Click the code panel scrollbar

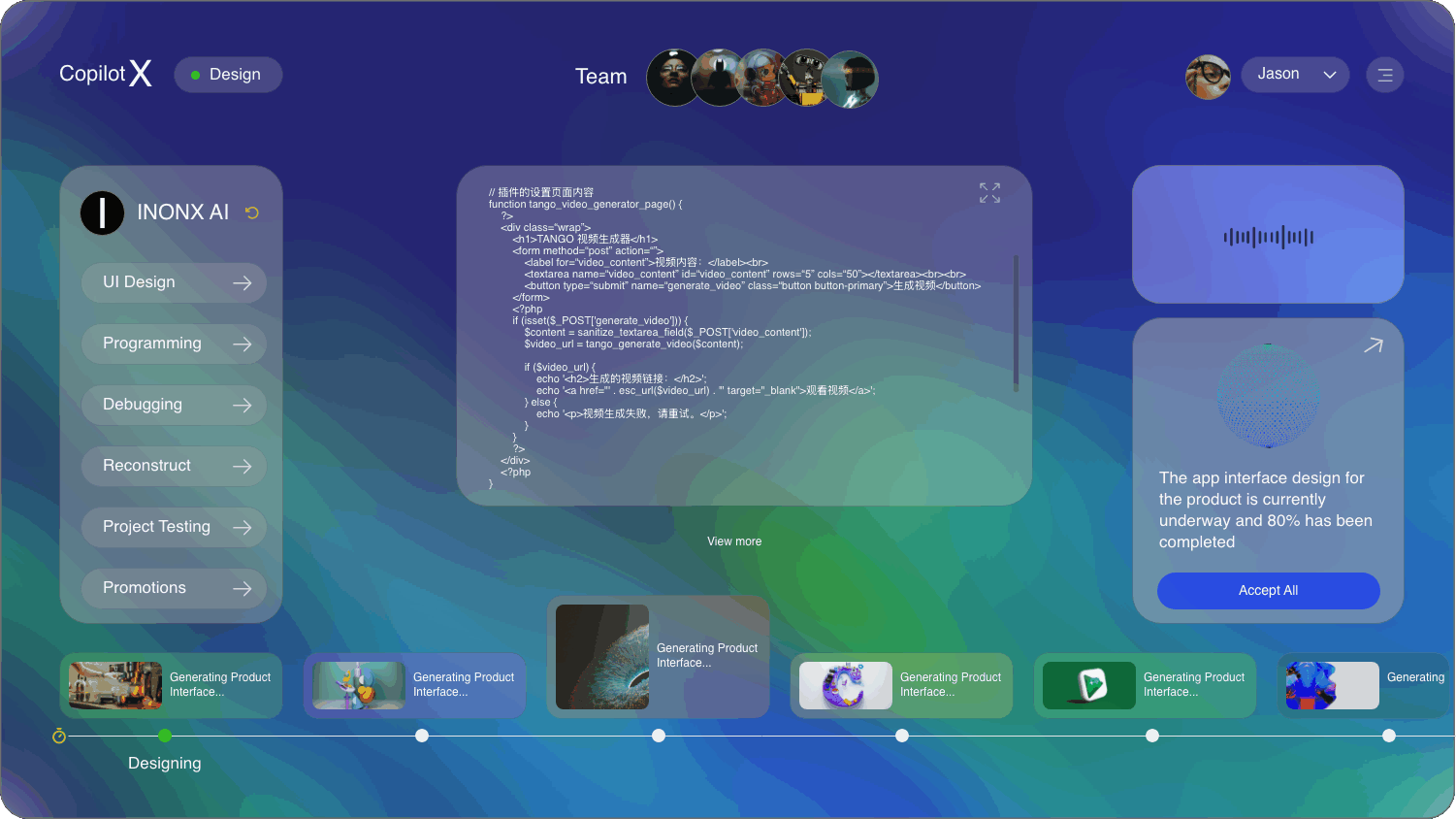click(x=1016, y=323)
